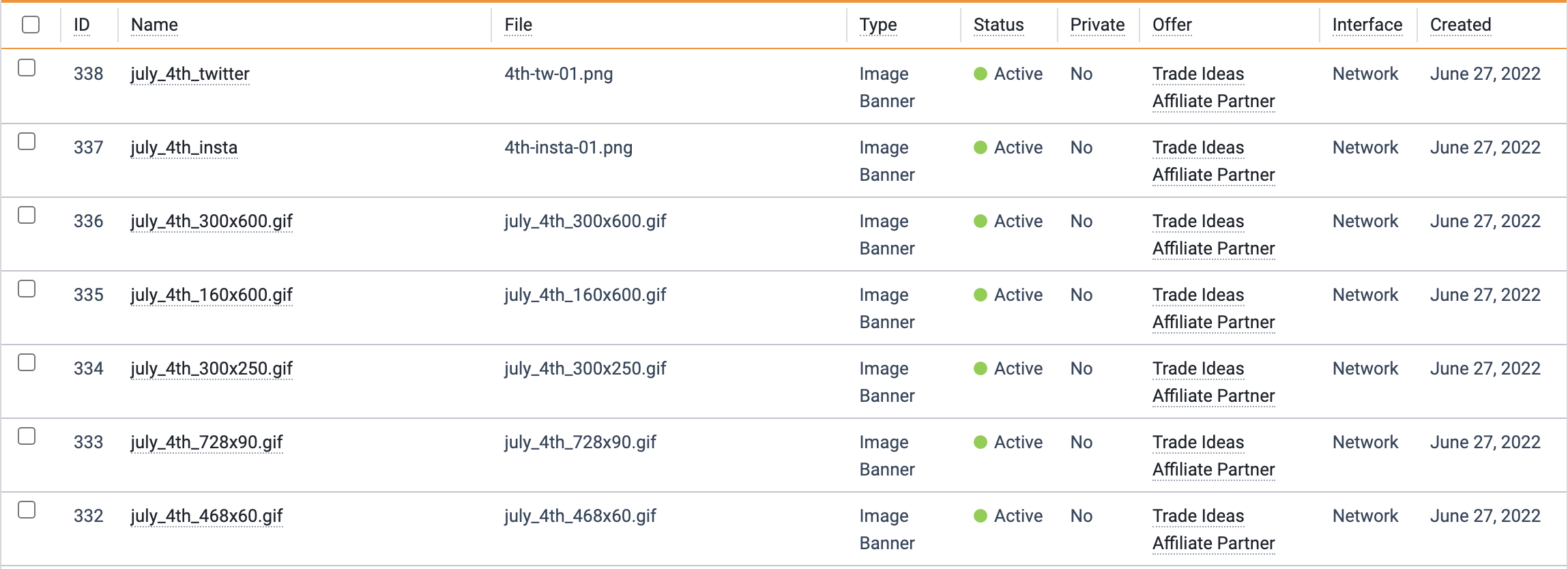Sort by the Private column header

(x=1097, y=25)
